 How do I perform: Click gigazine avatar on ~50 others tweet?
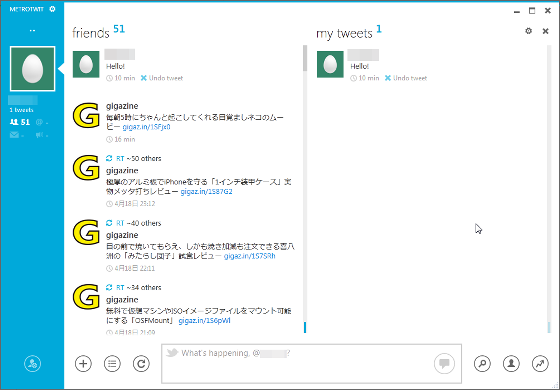[x=86, y=168]
